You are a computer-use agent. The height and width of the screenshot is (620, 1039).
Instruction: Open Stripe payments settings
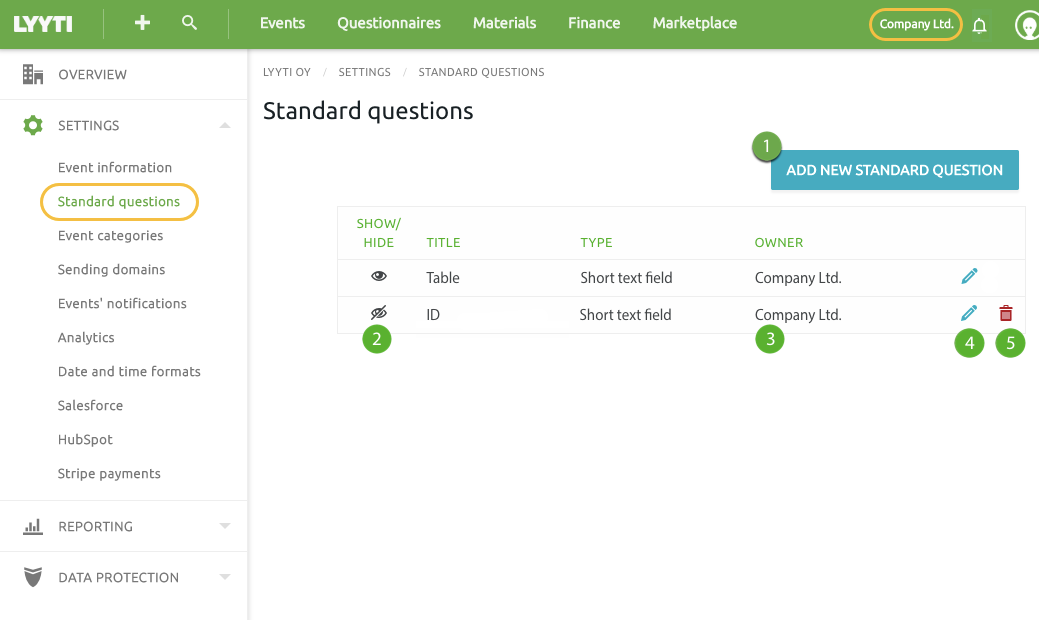(109, 474)
